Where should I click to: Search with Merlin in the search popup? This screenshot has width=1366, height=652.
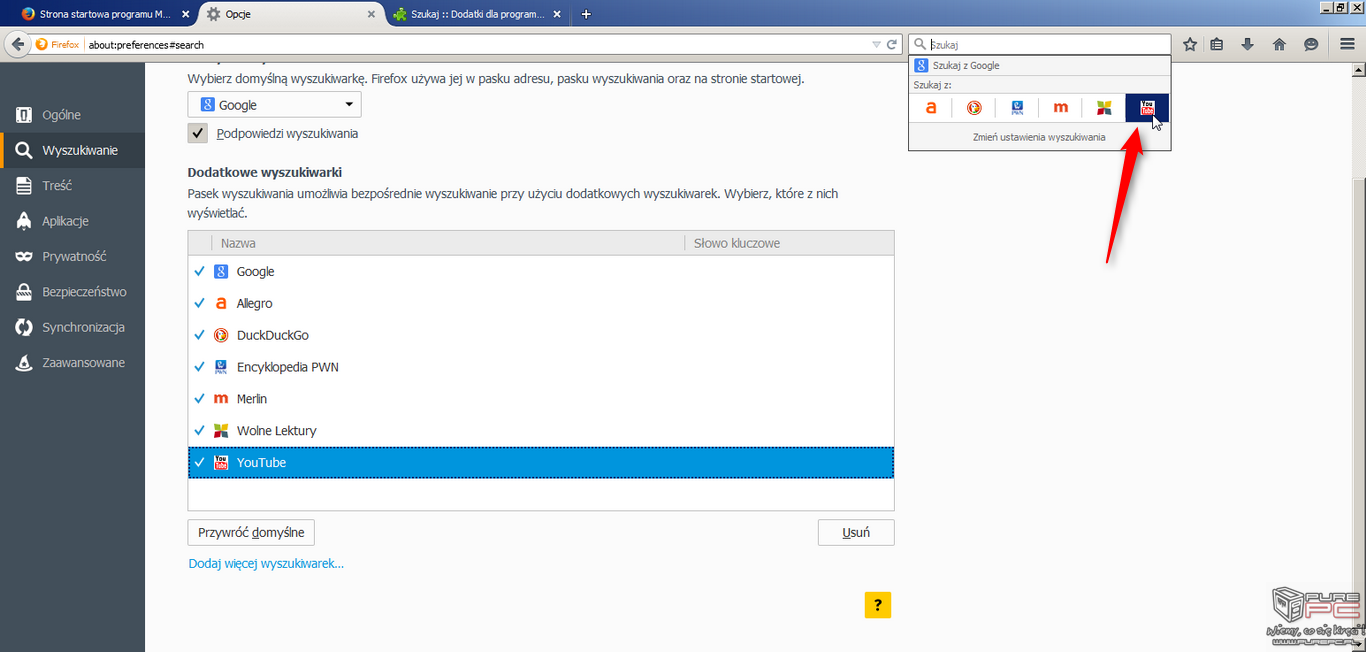(x=1061, y=108)
